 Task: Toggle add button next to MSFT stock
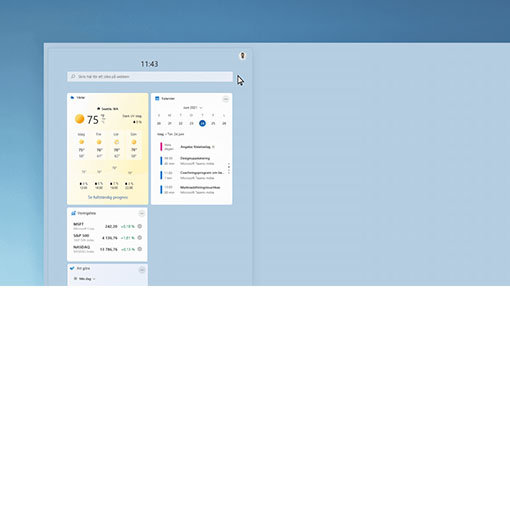coord(140,226)
